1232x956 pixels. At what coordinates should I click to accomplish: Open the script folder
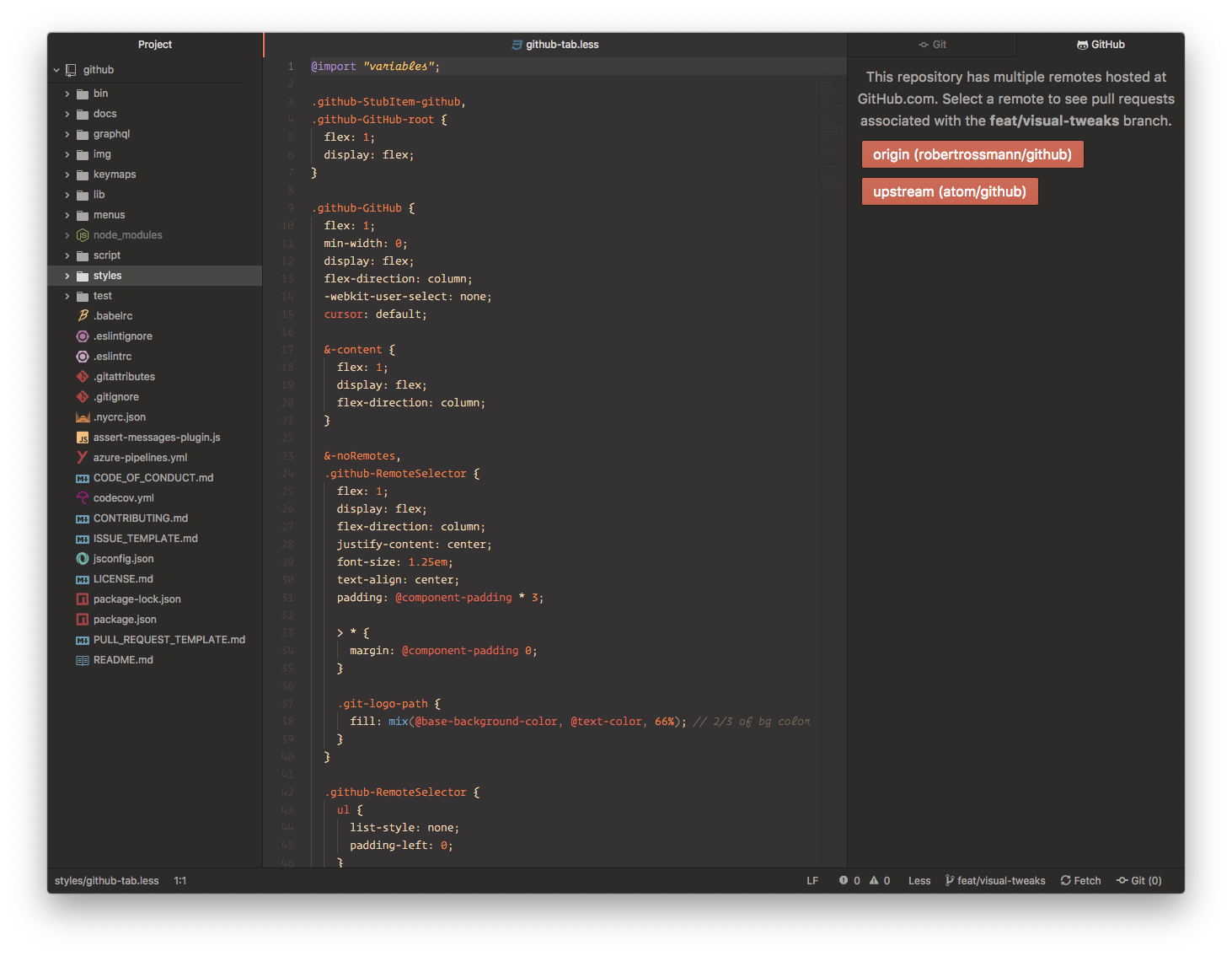point(155,255)
